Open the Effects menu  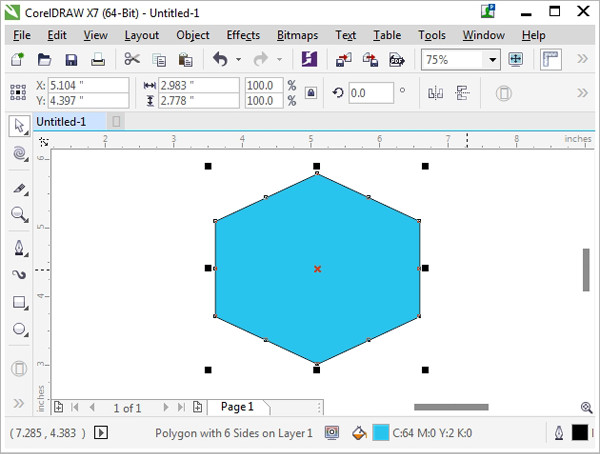coord(243,35)
